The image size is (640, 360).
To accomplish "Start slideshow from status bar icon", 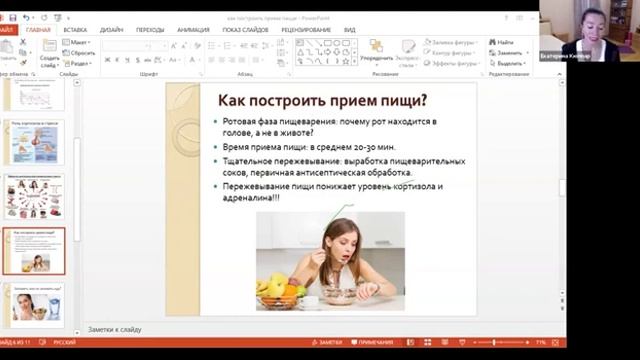I will tap(462, 342).
